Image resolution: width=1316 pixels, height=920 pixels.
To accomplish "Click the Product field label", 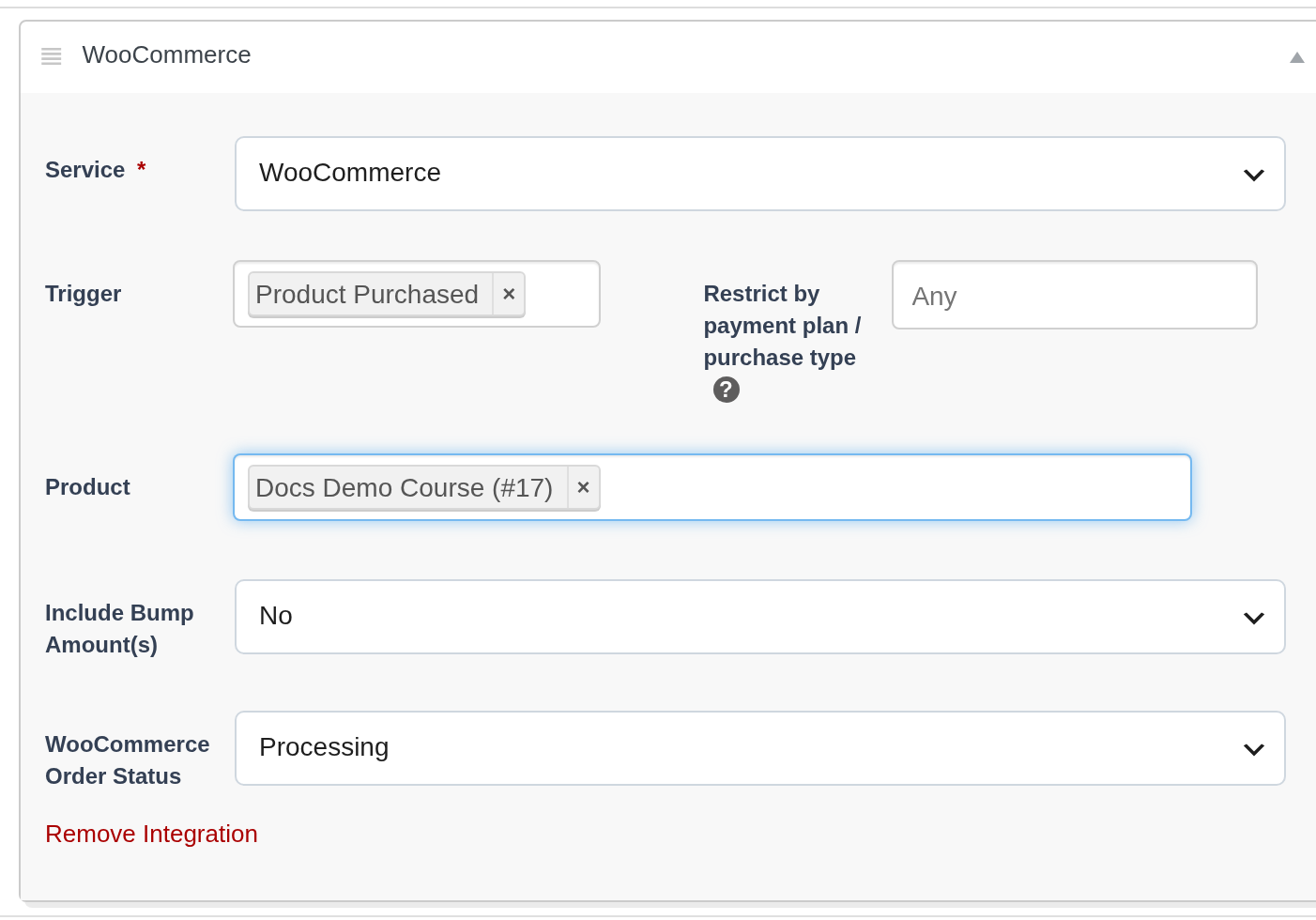I will click(87, 487).
